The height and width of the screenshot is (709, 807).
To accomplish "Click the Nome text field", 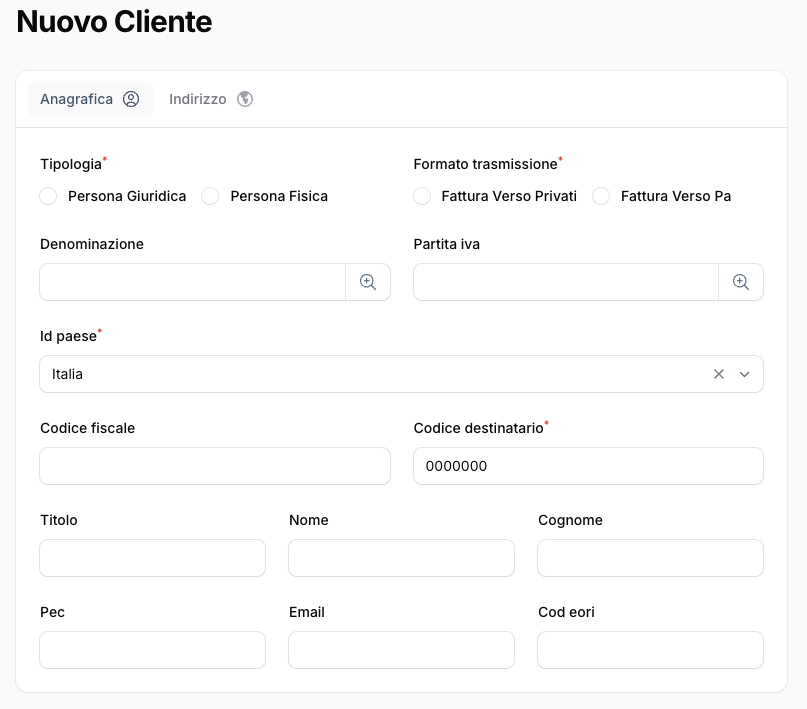I will 401,558.
